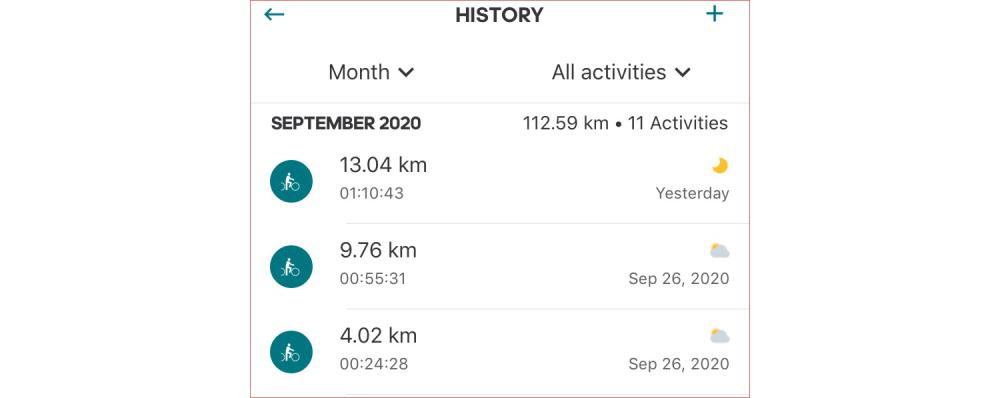Tap the cloudy icon for 9.76 km ride

719,251
